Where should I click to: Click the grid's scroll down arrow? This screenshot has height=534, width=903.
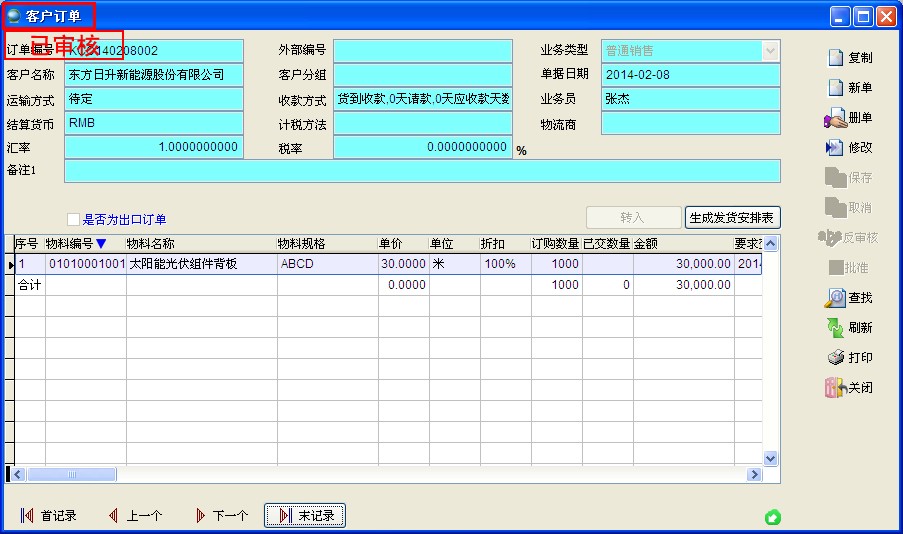[771, 459]
